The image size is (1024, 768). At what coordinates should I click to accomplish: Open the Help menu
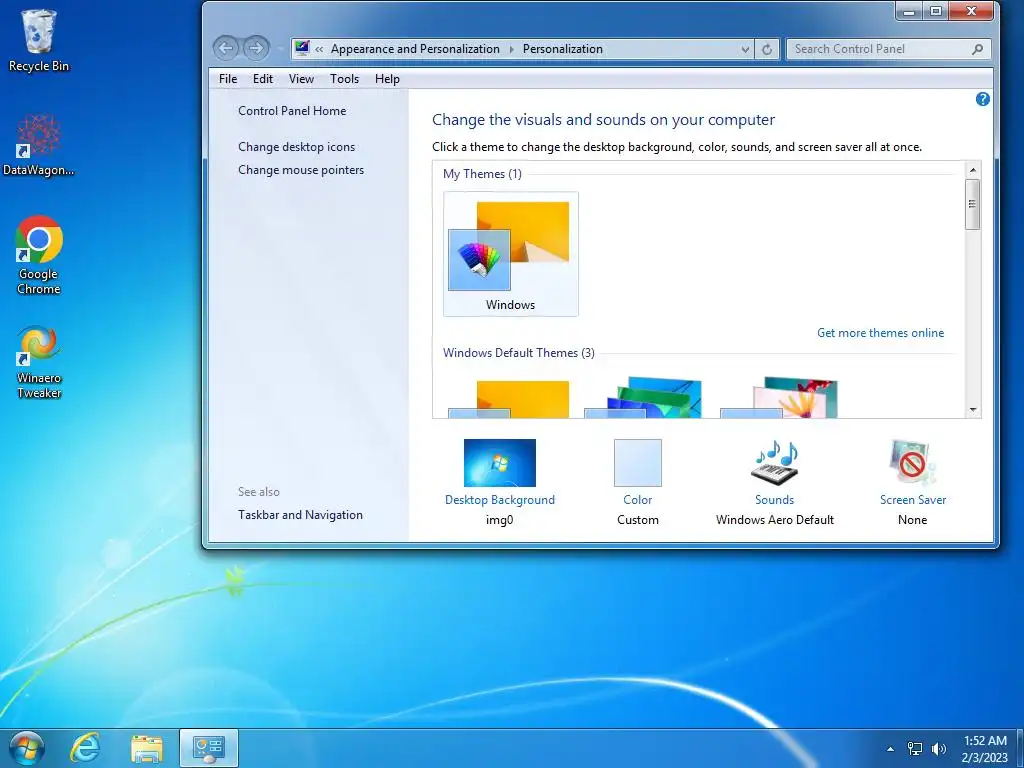pyautogui.click(x=387, y=79)
